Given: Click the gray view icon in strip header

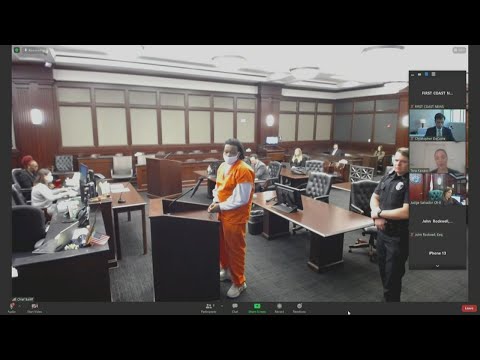Looking at the screenshot, I should (x=433, y=74).
